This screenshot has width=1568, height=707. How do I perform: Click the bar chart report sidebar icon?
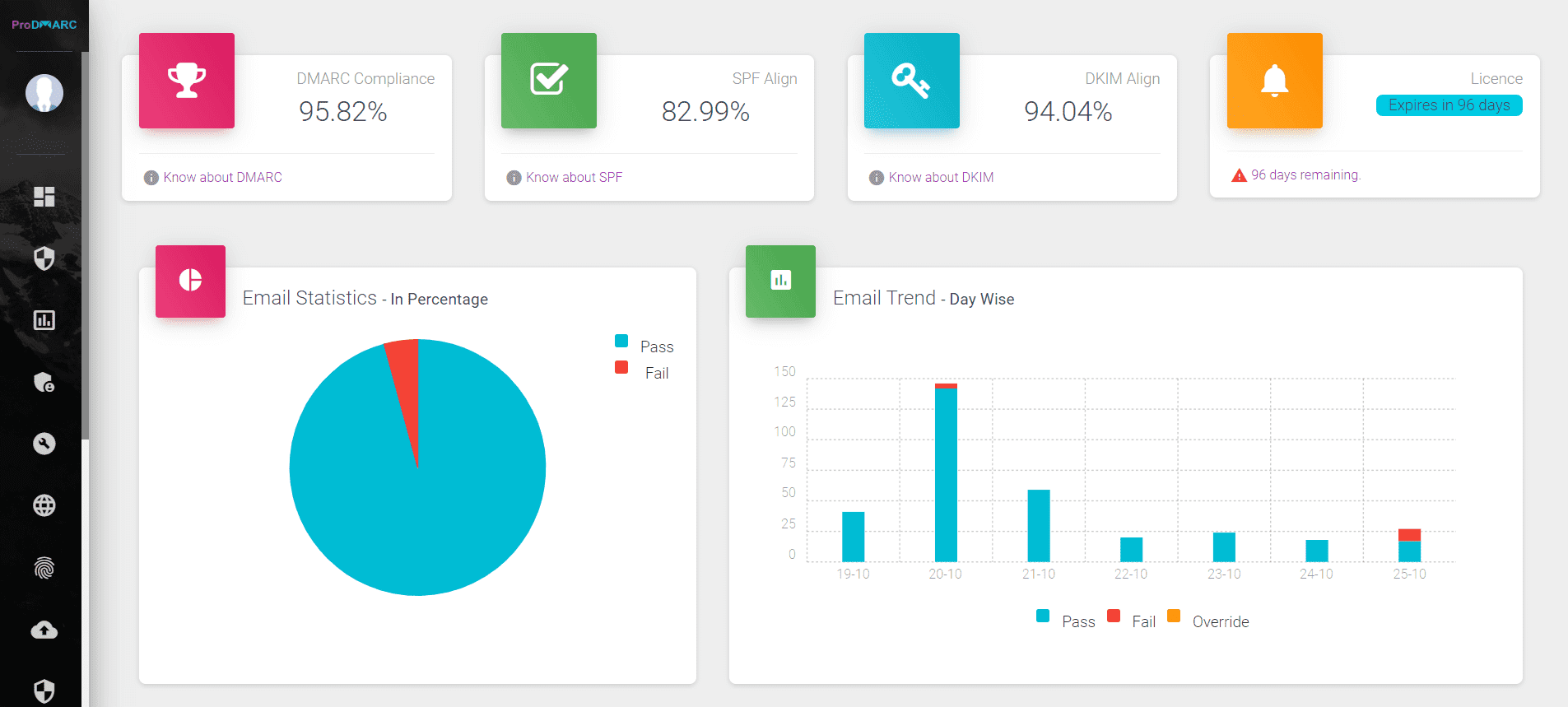coord(44,320)
